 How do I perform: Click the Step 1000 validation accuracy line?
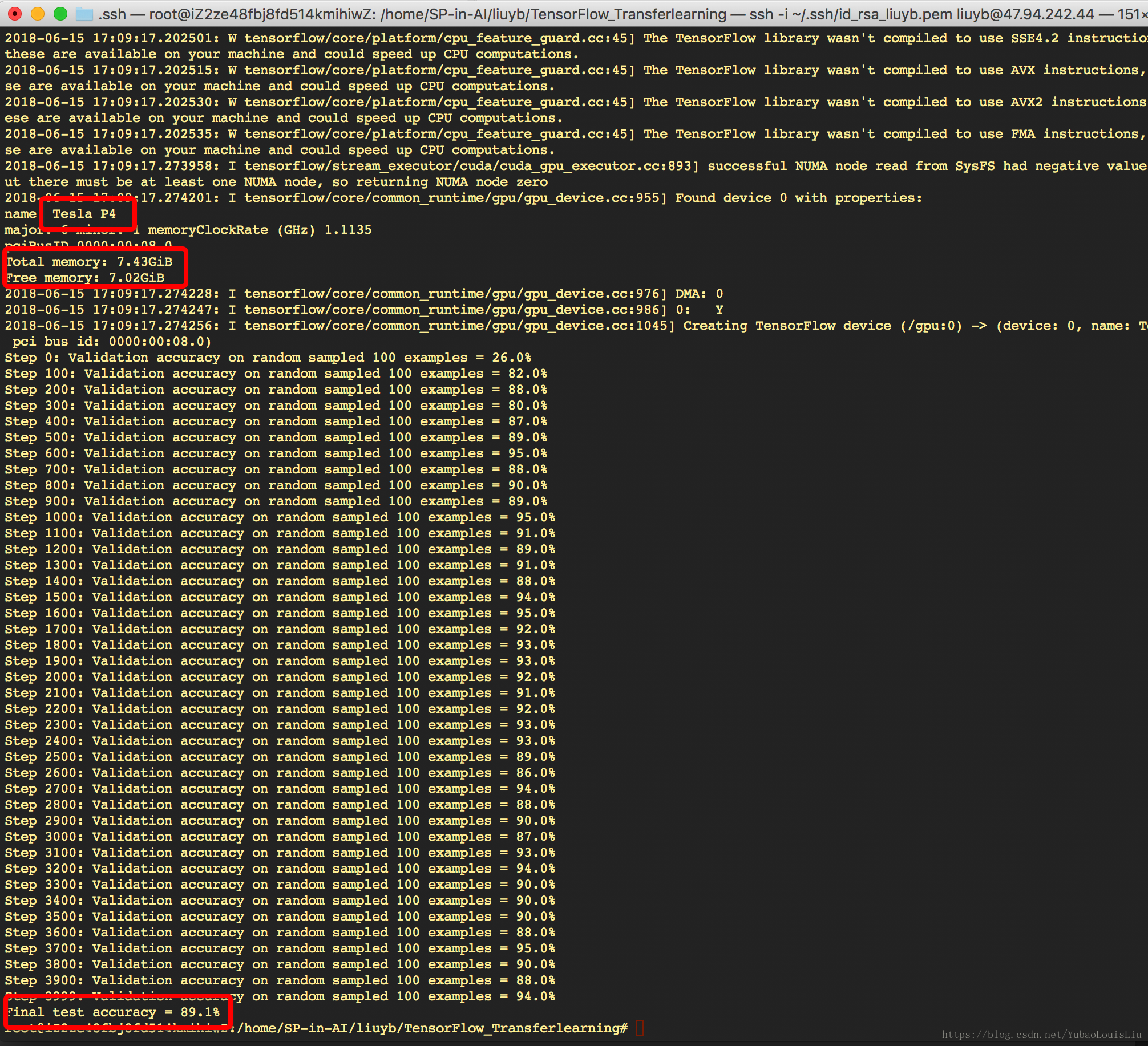point(280,517)
